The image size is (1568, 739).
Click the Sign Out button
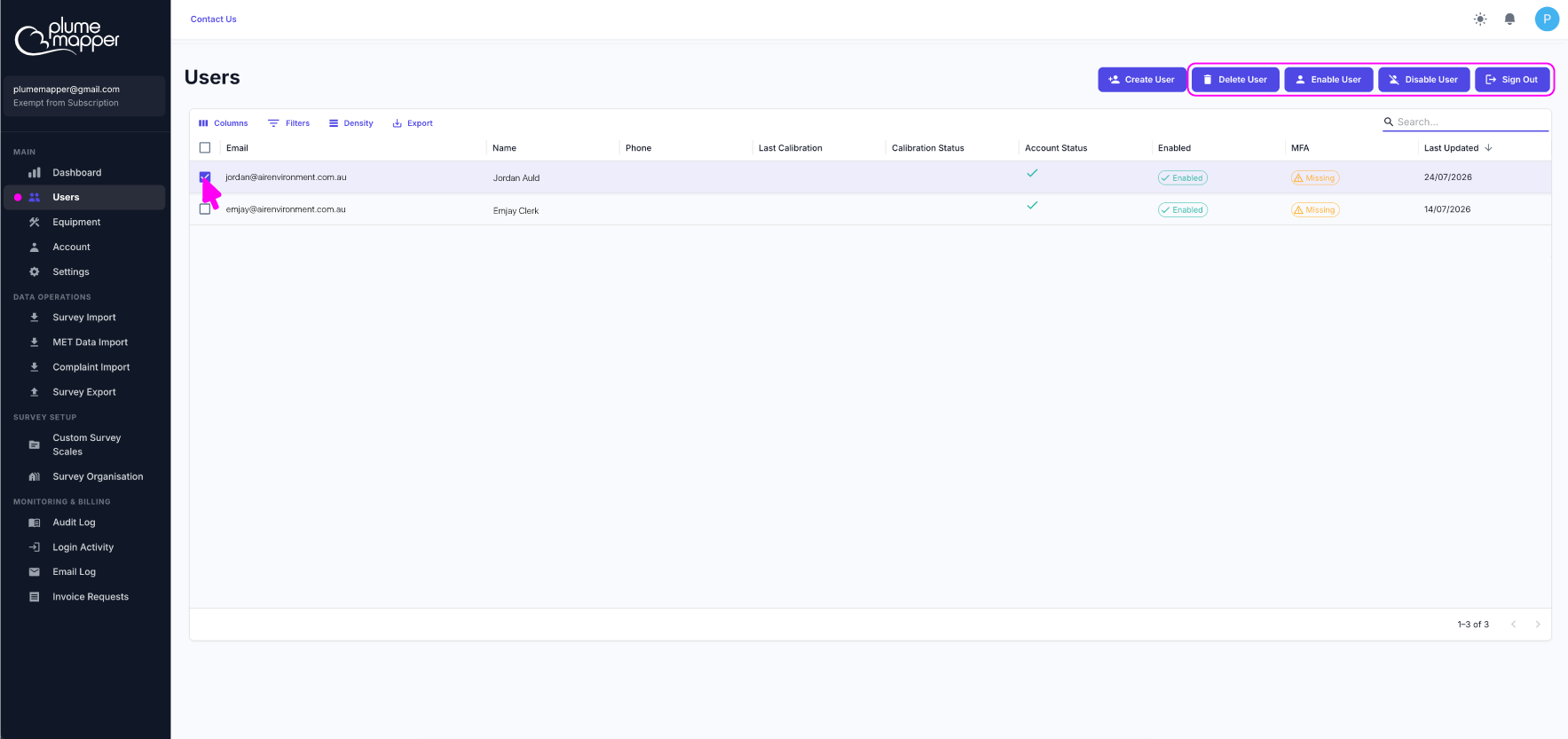tap(1512, 80)
